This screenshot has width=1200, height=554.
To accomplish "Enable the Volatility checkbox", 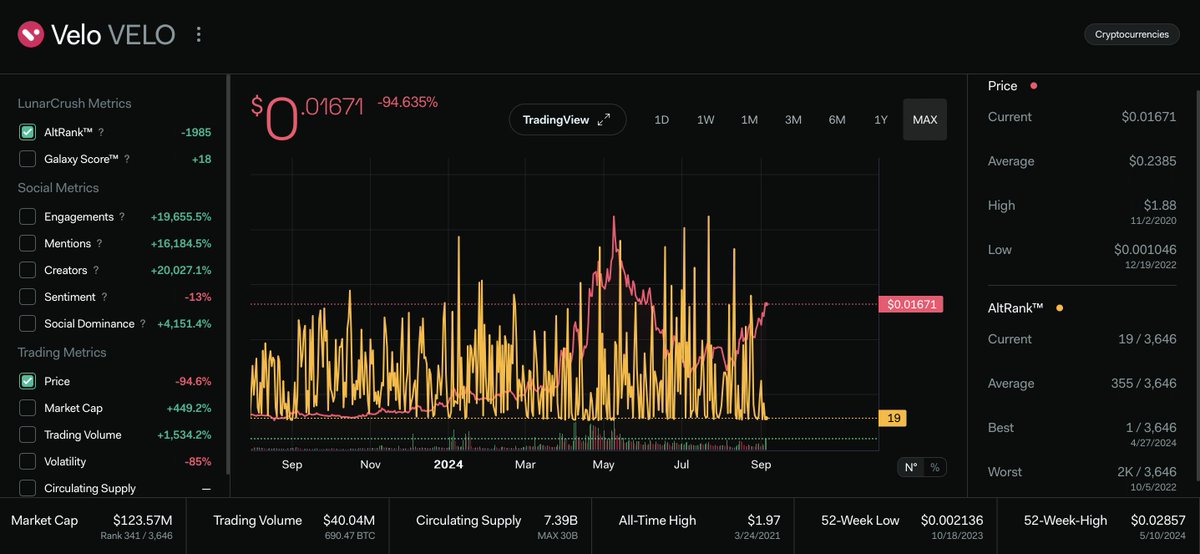I will (x=27, y=462).
